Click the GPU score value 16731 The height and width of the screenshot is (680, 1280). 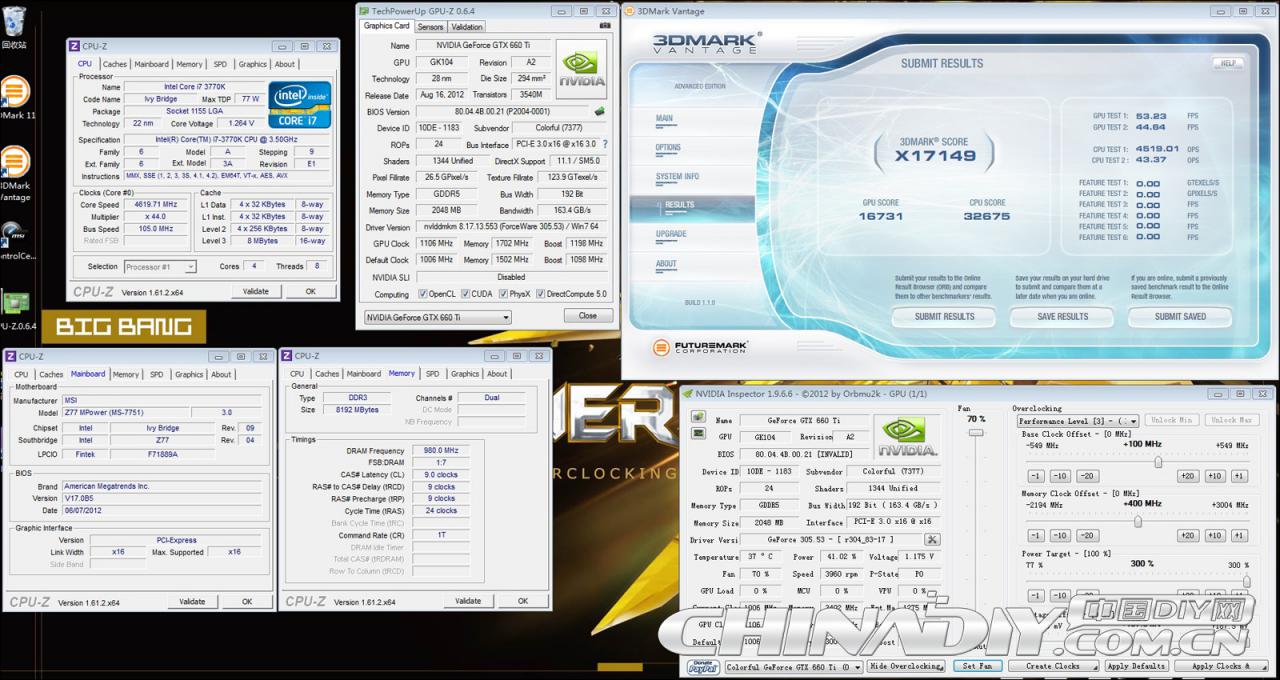[880, 216]
